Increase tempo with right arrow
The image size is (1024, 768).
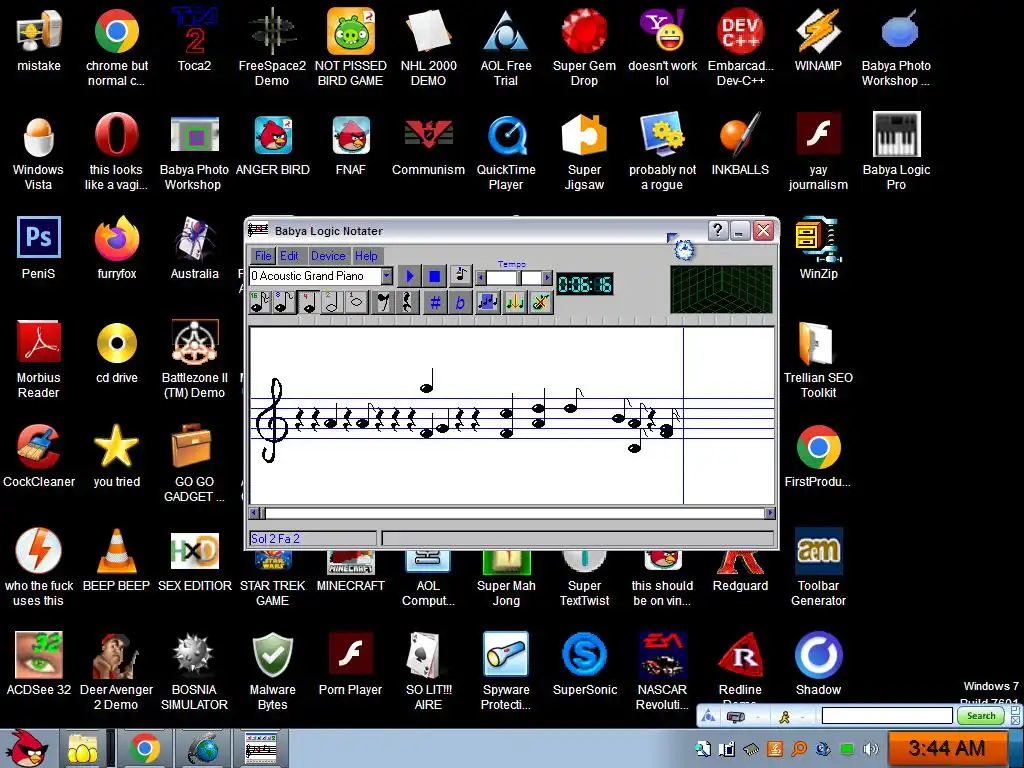(547, 278)
